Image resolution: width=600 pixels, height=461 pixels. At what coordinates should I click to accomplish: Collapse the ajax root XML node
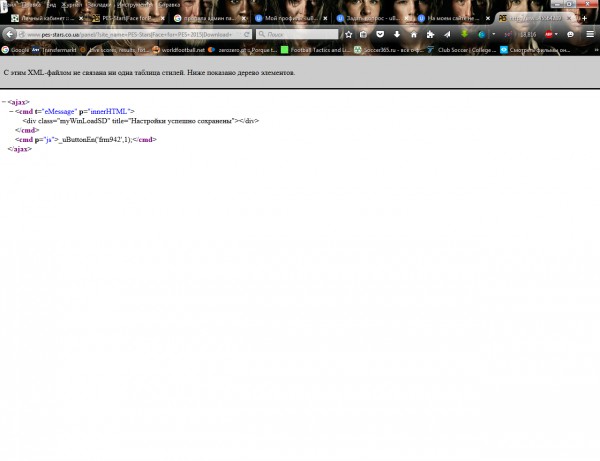click(x=4, y=102)
